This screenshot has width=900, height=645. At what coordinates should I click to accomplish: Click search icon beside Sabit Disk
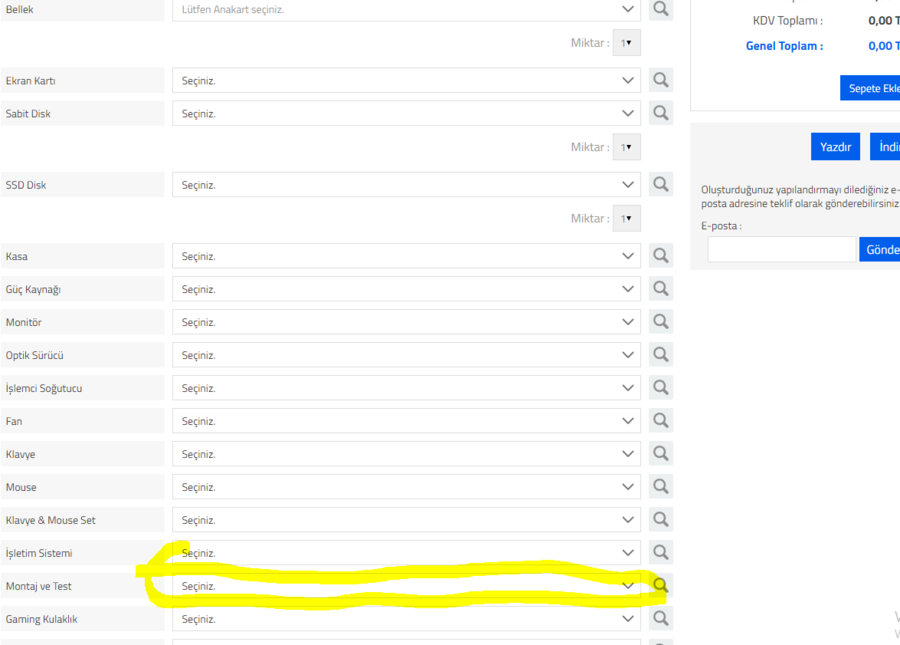click(x=661, y=113)
